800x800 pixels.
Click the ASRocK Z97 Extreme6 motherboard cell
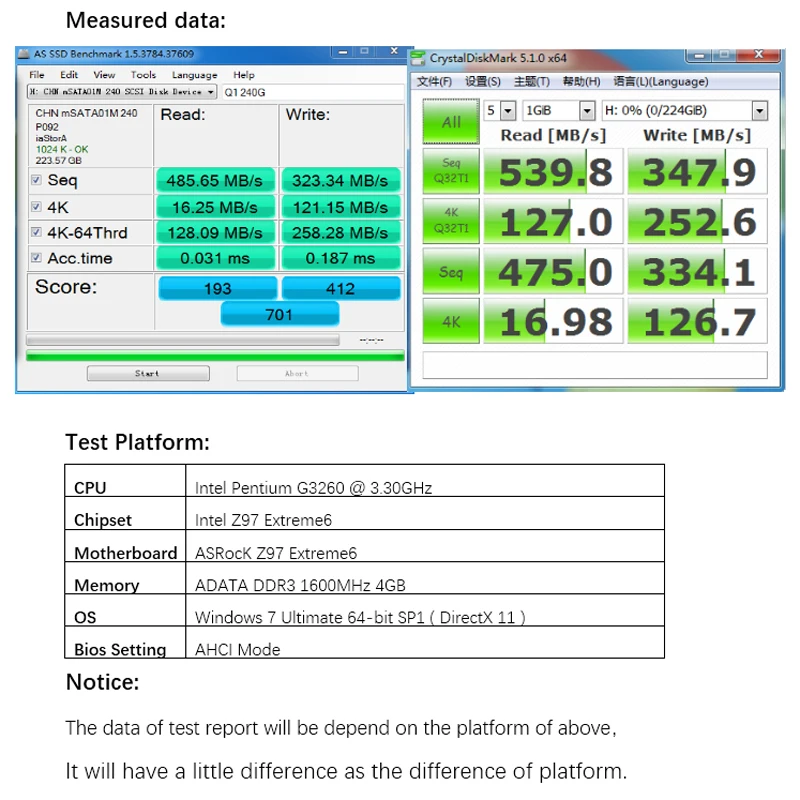(x=425, y=546)
